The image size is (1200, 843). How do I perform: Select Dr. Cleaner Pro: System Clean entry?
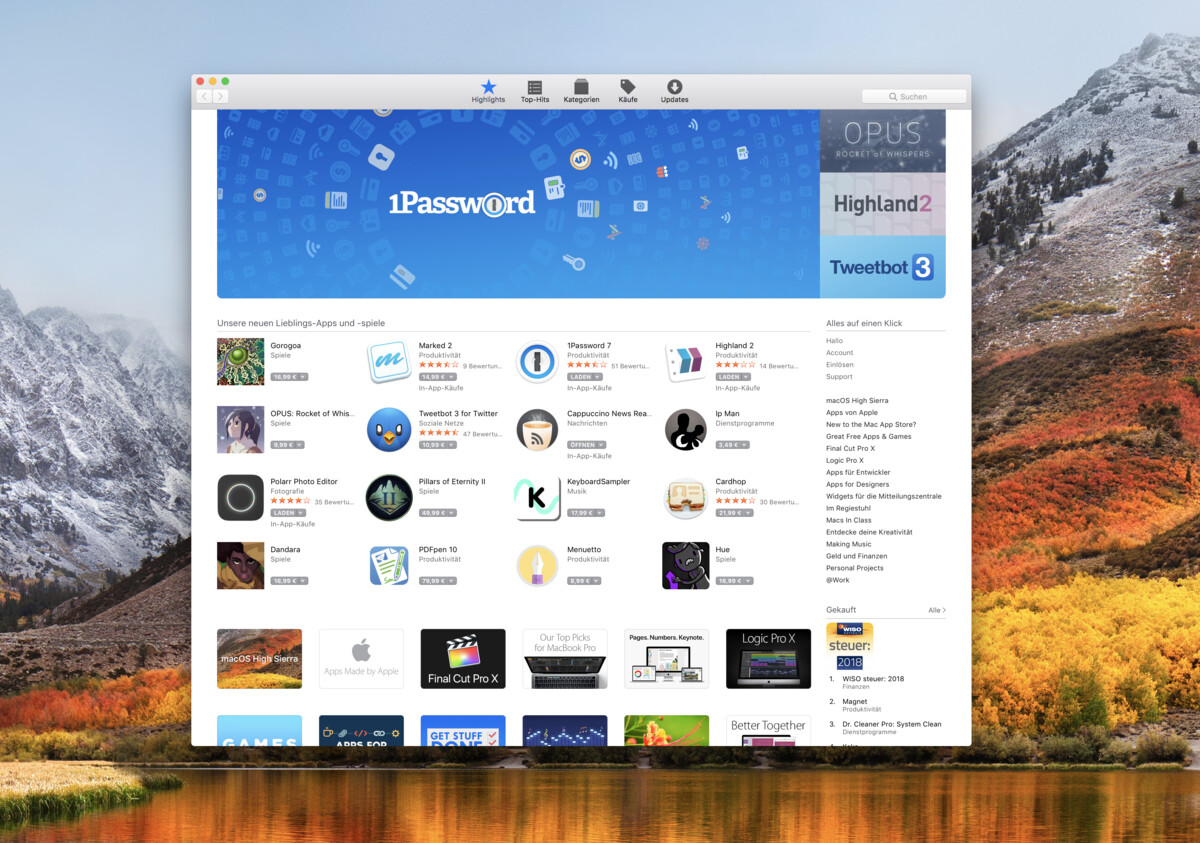[x=892, y=724]
